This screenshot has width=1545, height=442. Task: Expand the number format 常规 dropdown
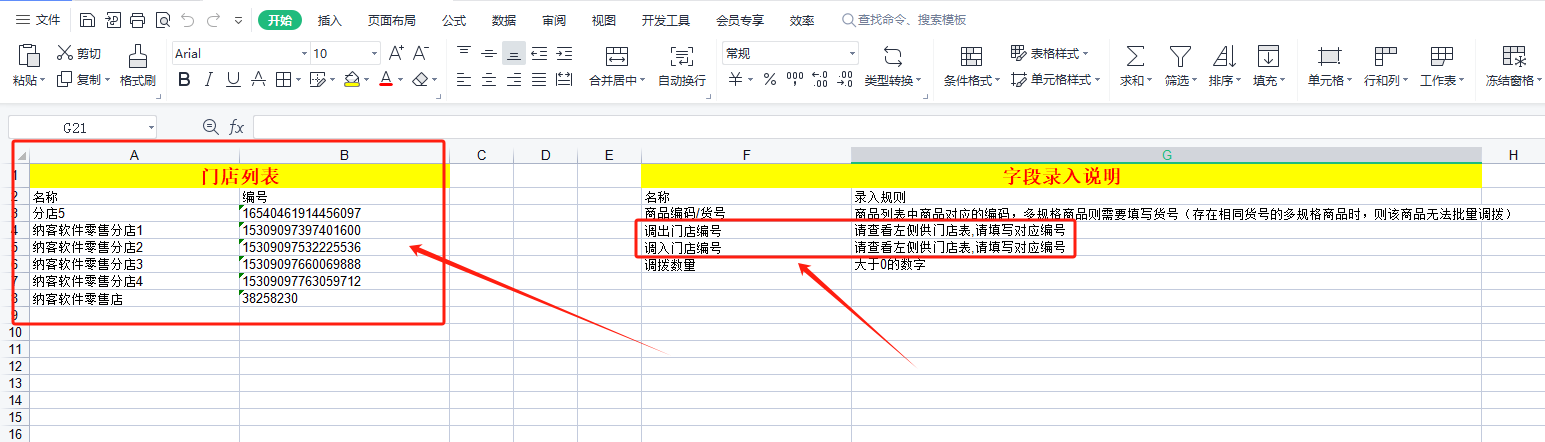852,54
